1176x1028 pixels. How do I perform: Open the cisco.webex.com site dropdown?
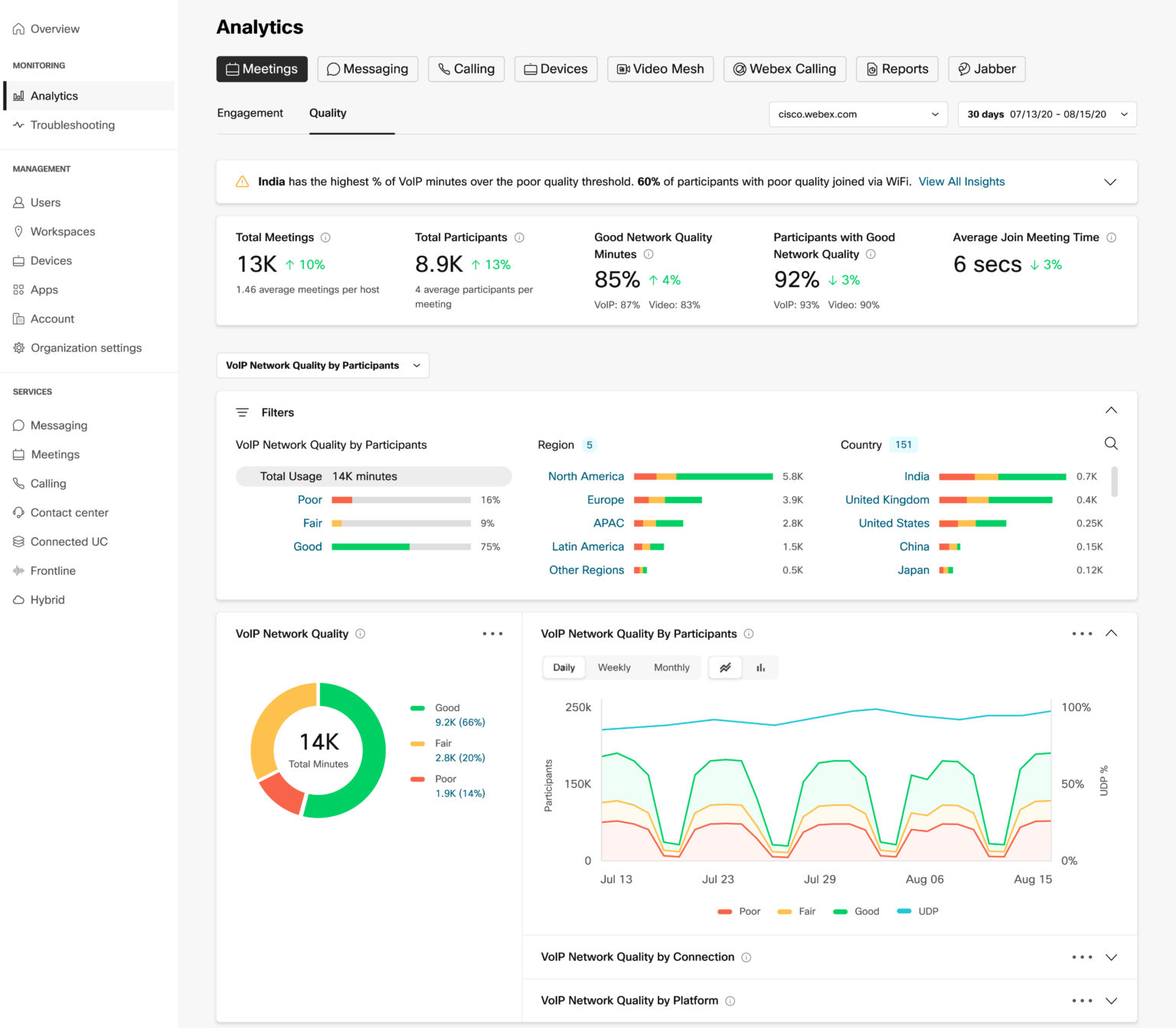coord(857,114)
